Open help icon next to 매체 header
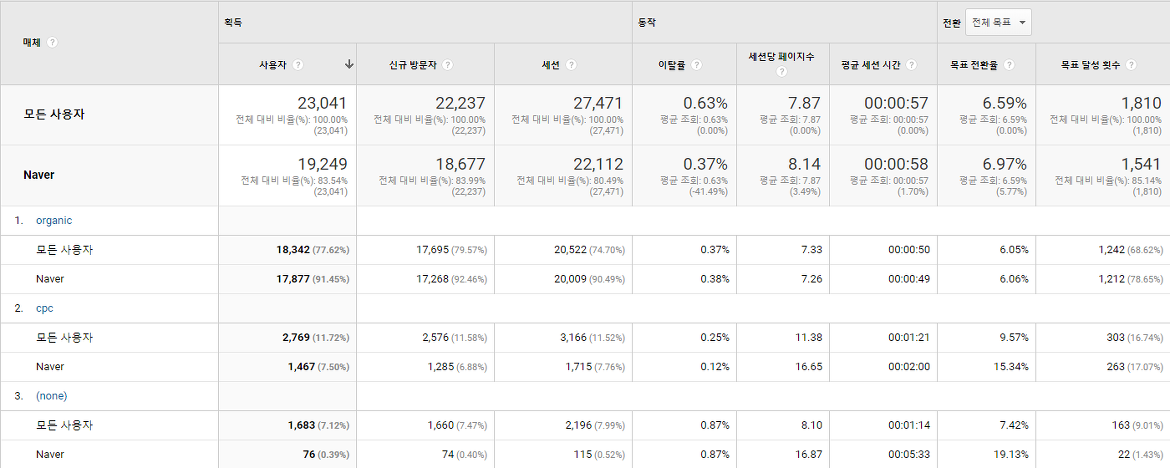Viewport: 1170px width, 468px height. click(52, 43)
